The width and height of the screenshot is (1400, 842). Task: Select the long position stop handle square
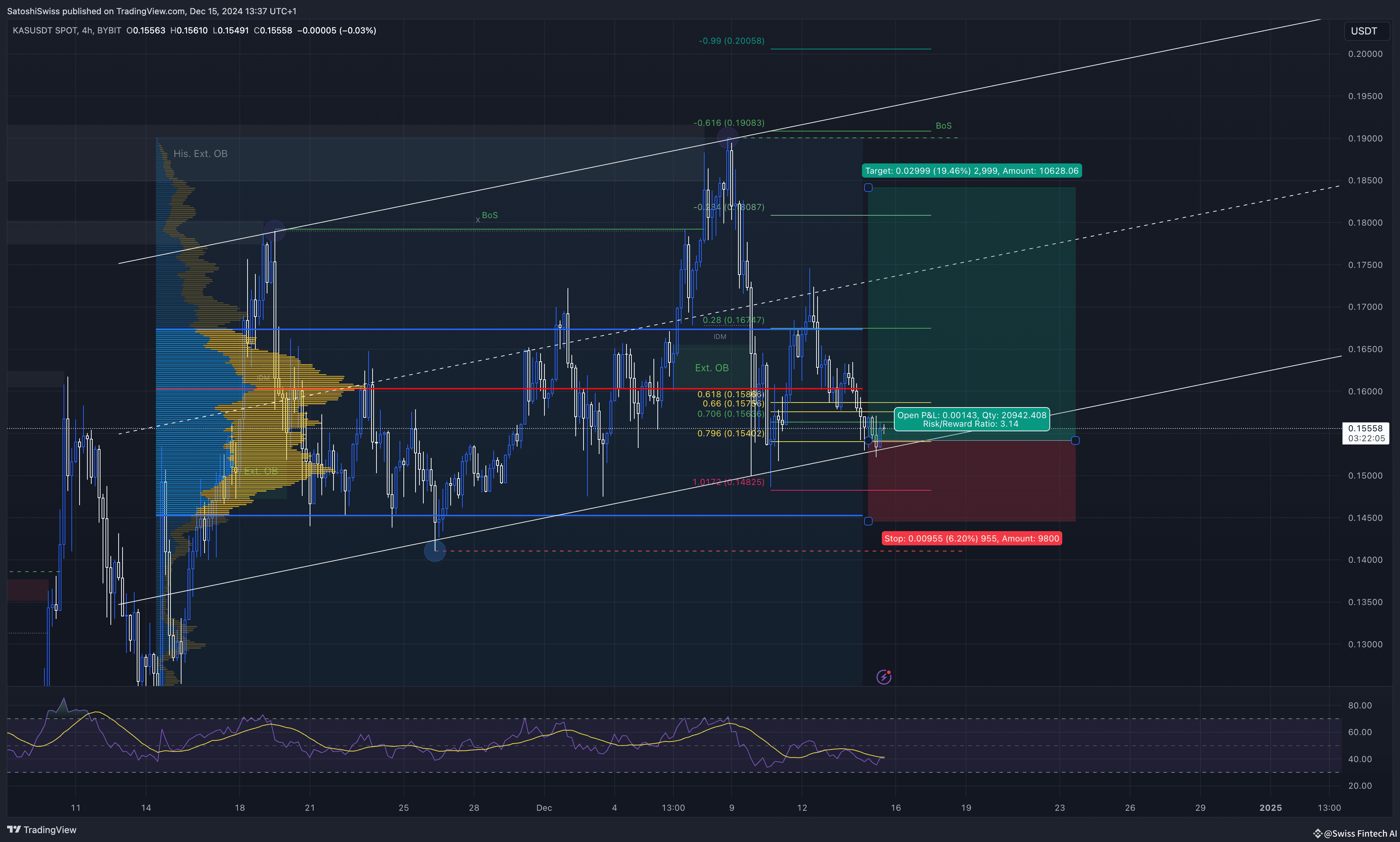(868, 521)
